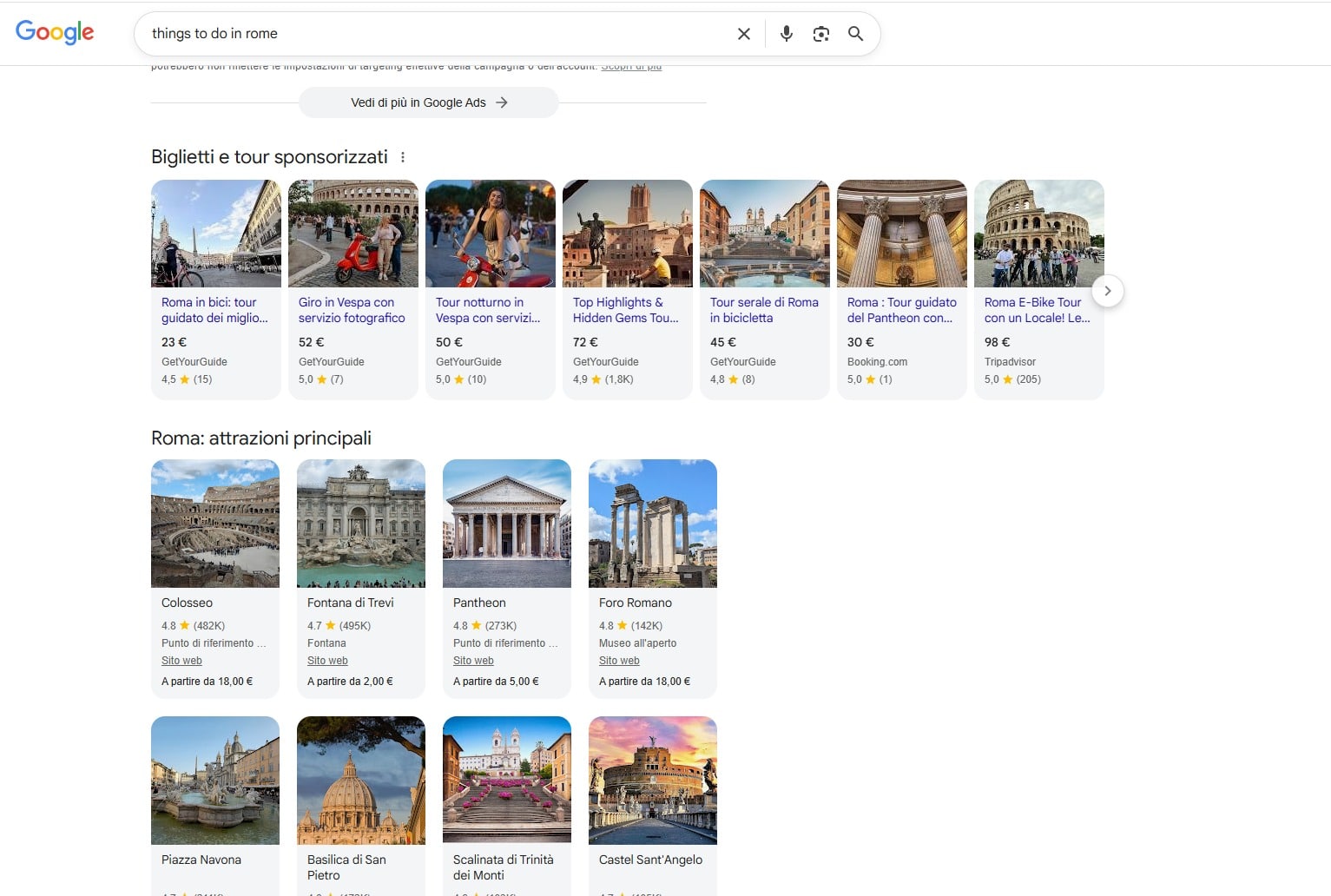
Task: Click the Pantheon attraction photo
Action: [x=507, y=524]
